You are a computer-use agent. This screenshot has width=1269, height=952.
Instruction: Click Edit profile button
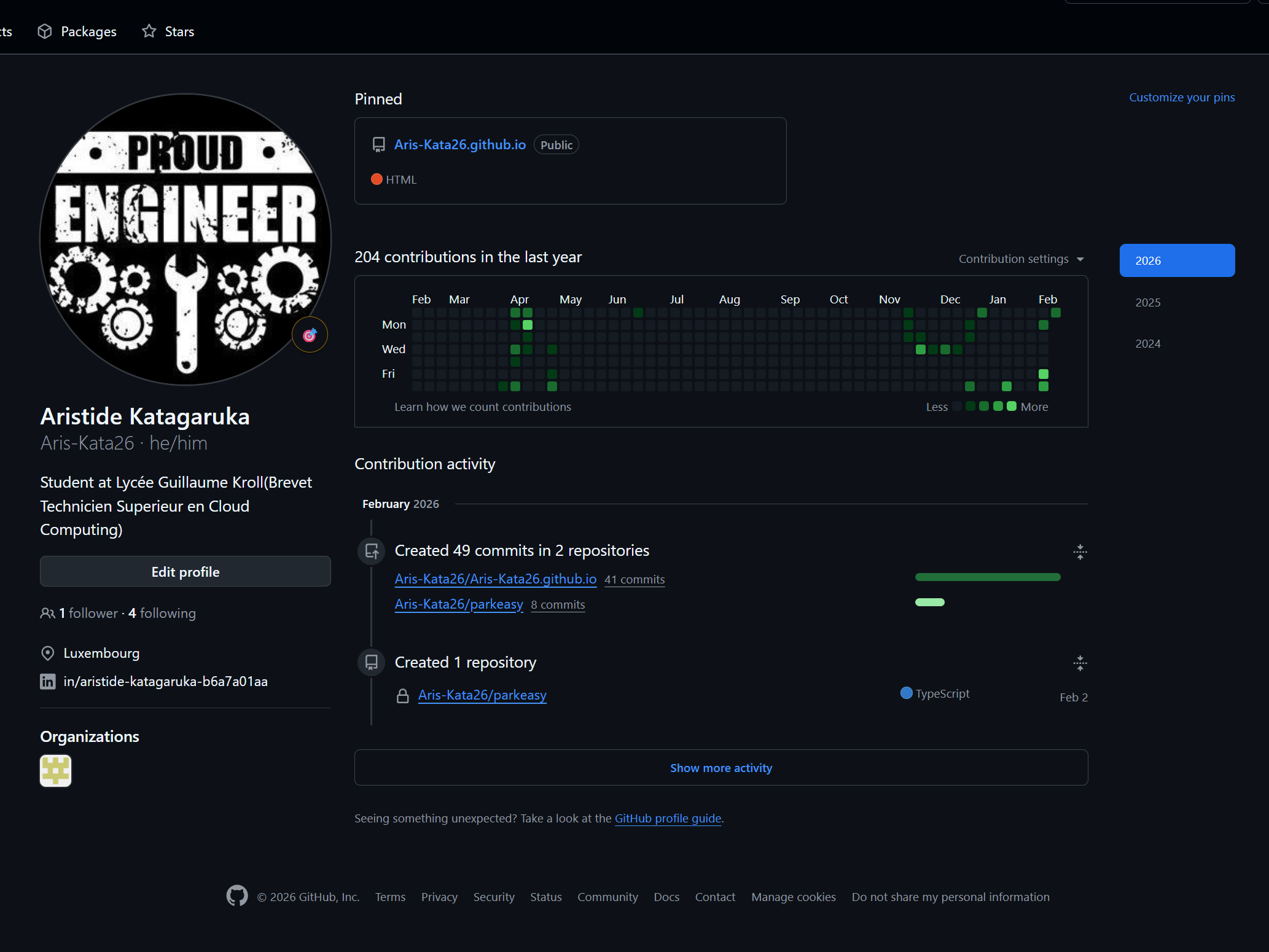pos(185,571)
